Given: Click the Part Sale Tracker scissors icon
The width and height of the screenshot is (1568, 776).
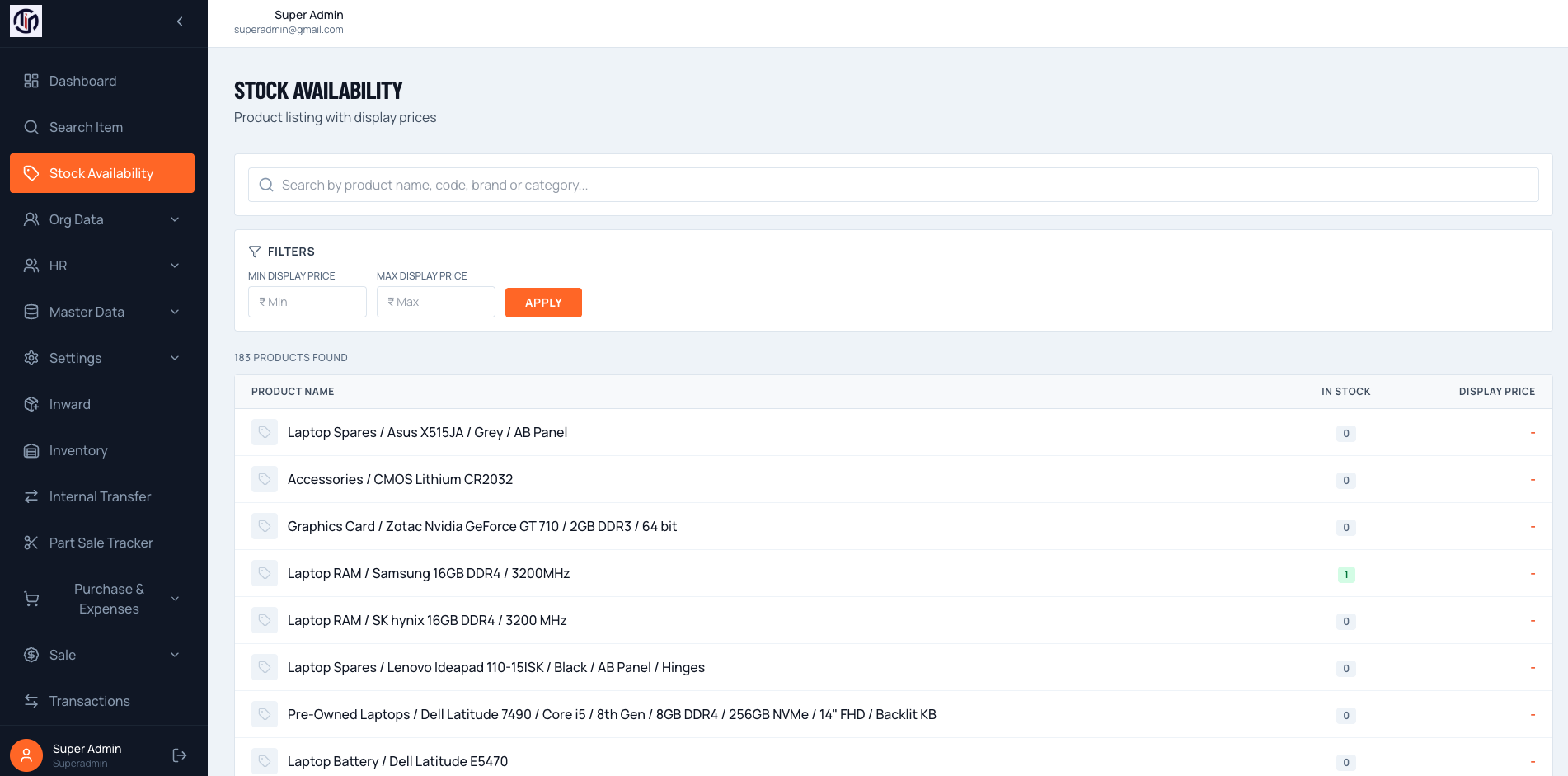Looking at the screenshot, I should click(31, 543).
